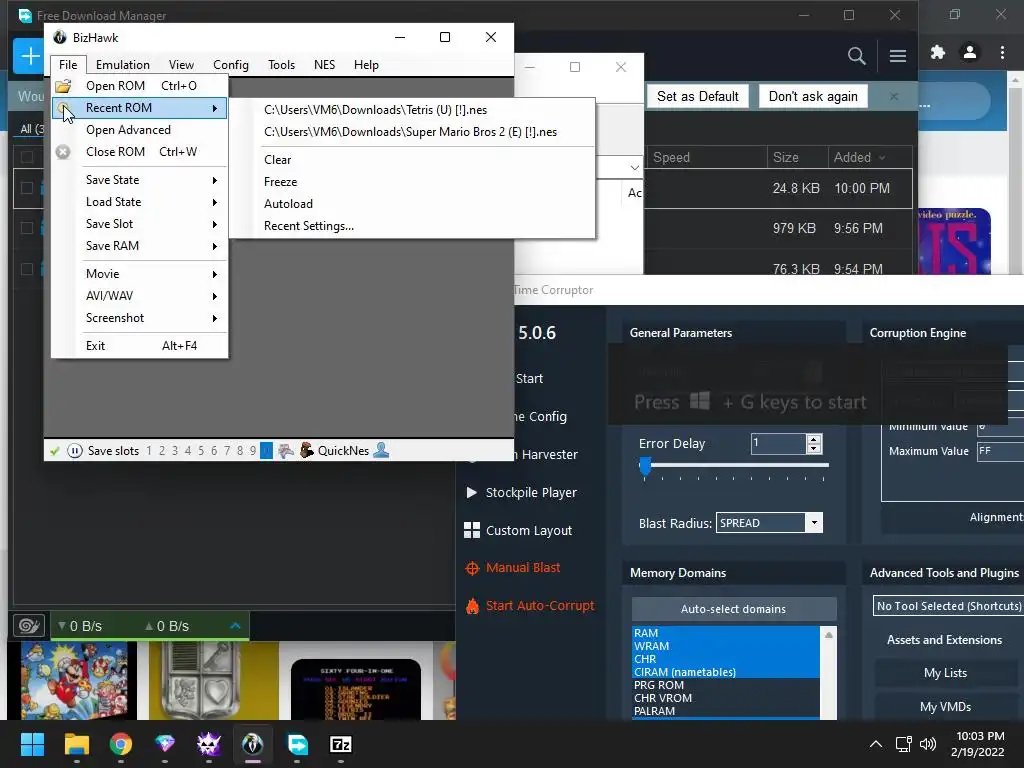Click the Start Auto-Corrupt flame icon
Viewport: 1024px width, 768px height.
tap(472, 606)
